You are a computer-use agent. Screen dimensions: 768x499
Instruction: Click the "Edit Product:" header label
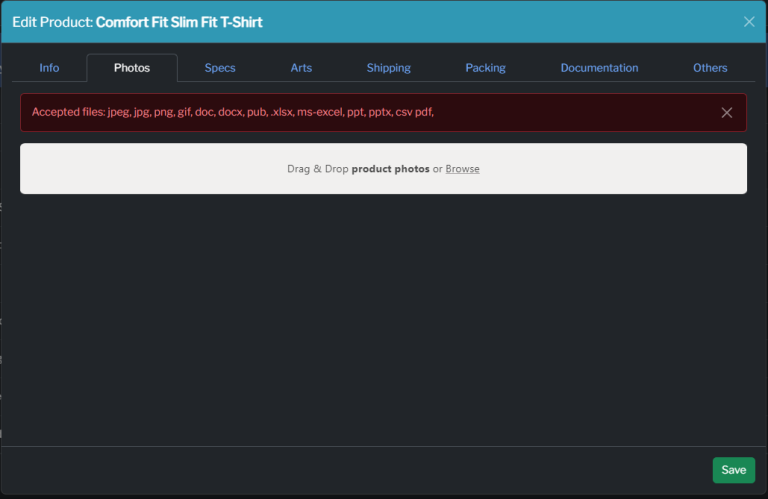click(x=52, y=22)
